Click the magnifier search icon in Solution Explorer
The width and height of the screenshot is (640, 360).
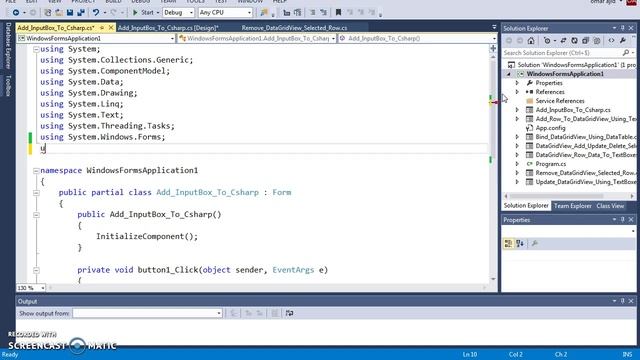coord(626,53)
